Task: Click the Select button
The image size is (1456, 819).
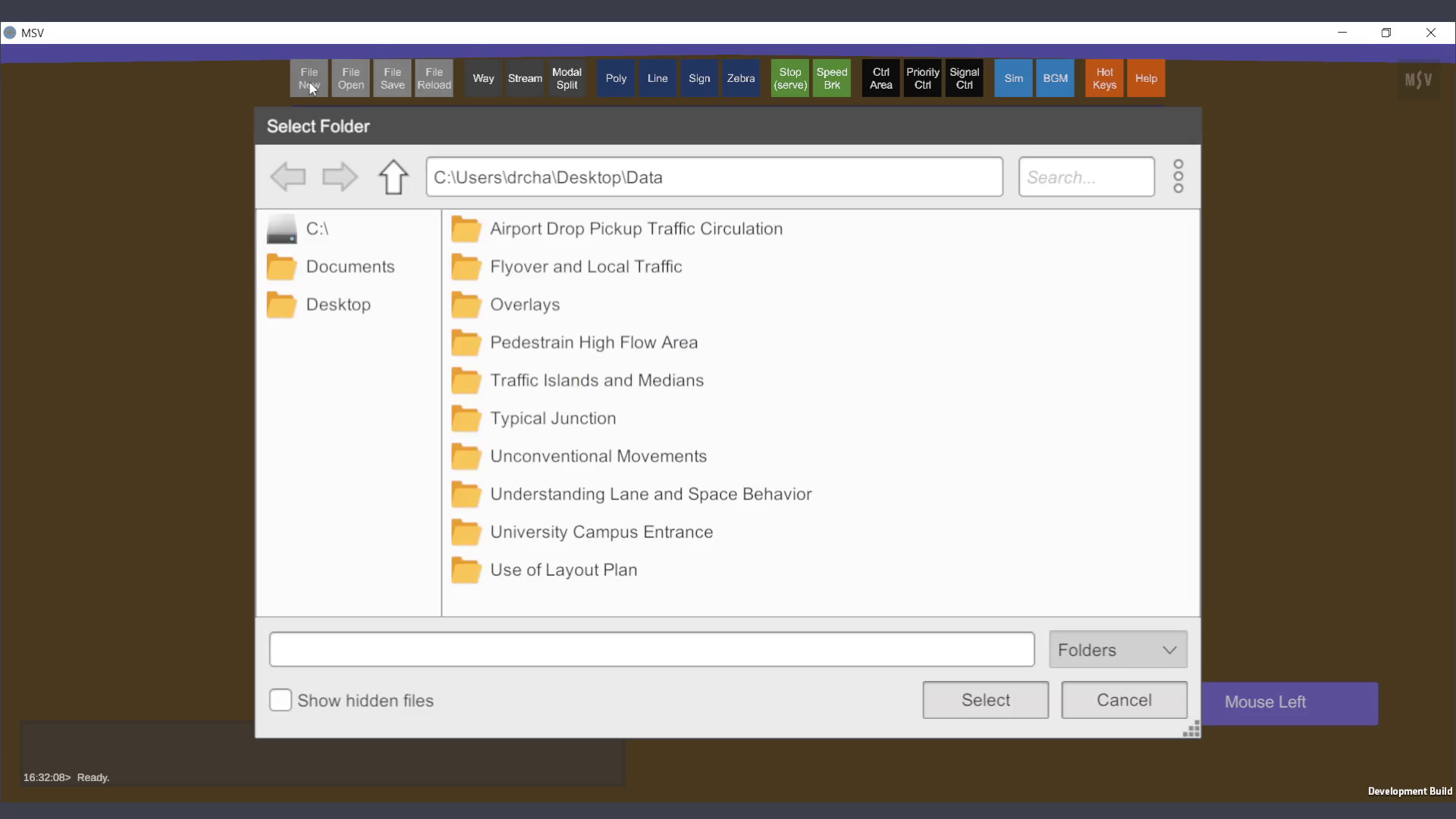Action: click(x=985, y=700)
